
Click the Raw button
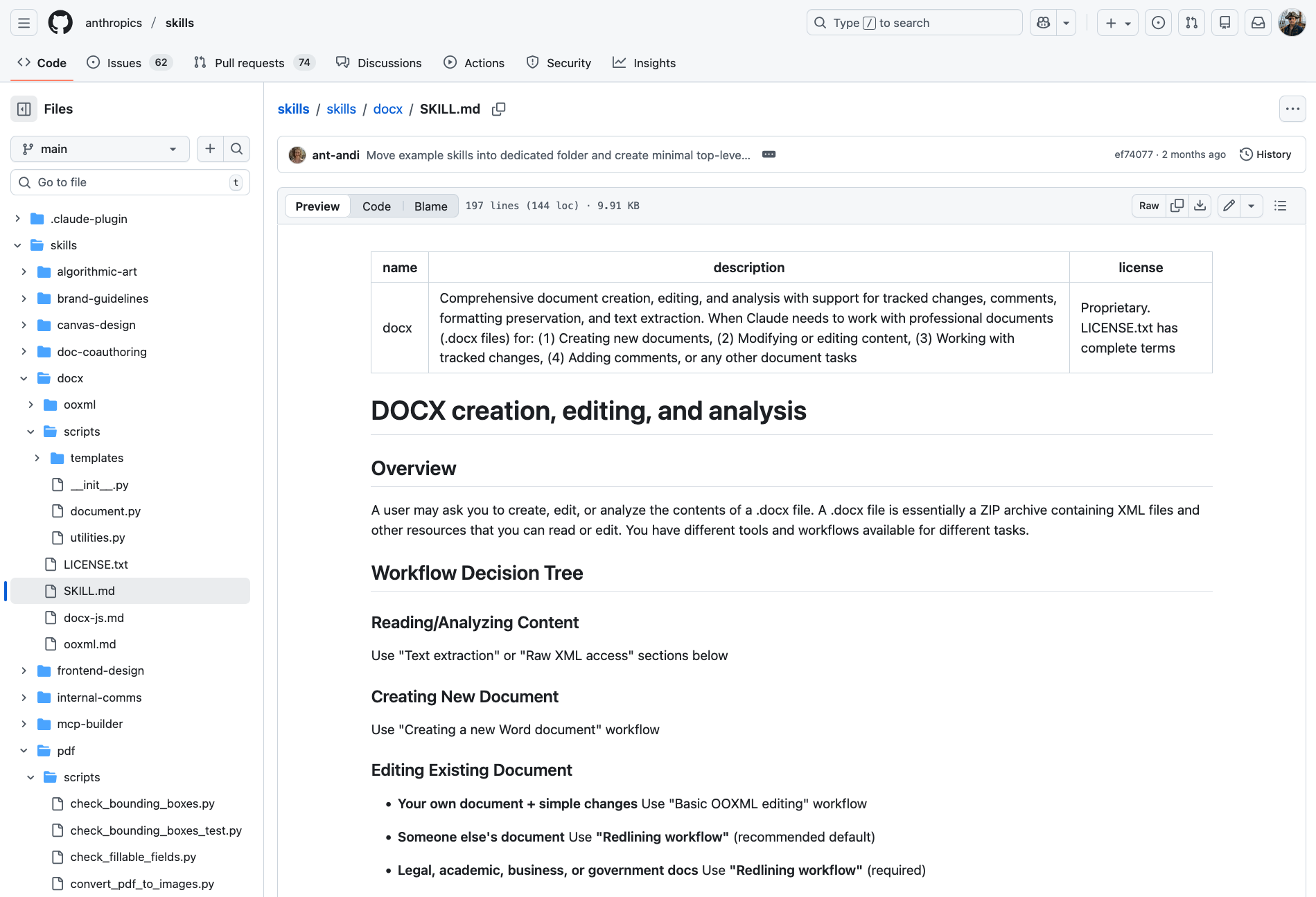coord(1148,206)
